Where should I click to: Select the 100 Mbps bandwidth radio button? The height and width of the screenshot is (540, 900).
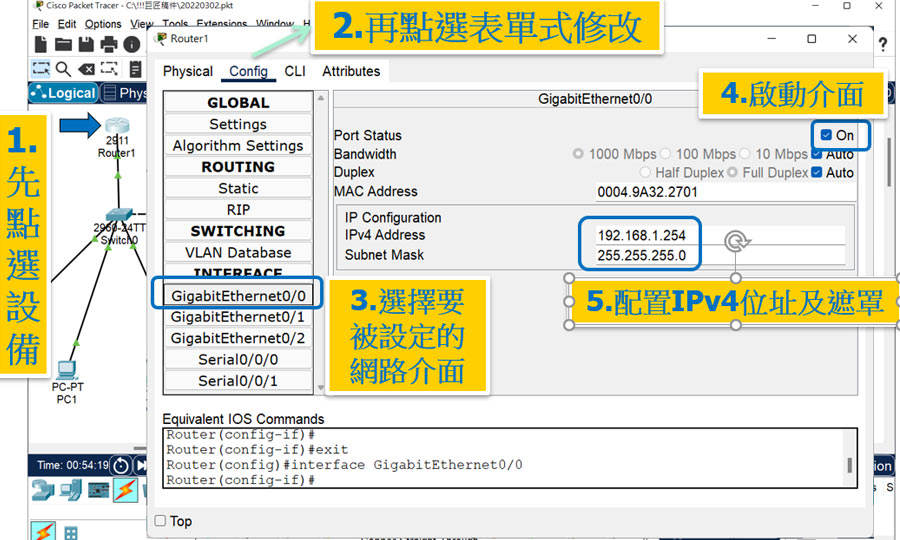tap(665, 153)
